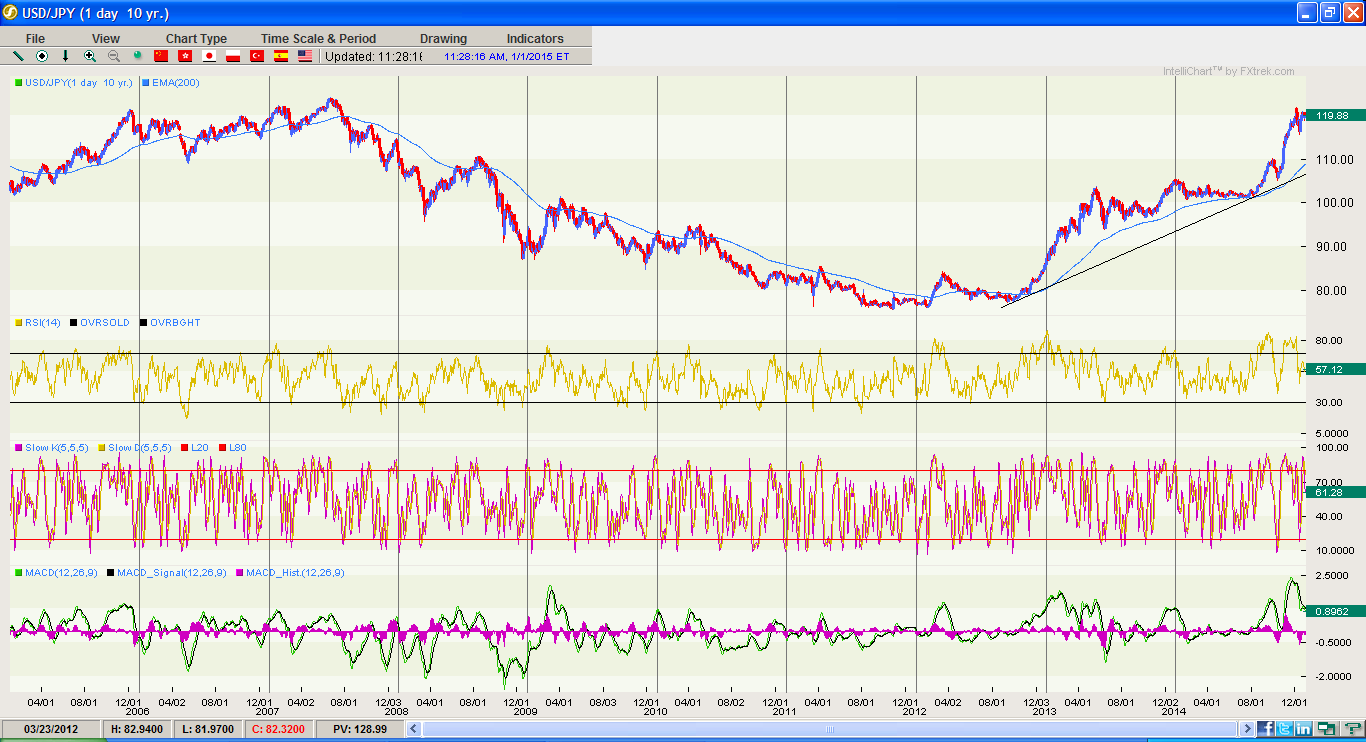Image resolution: width=1366 pixels, height=742 pixels.
Task: Toggle the RSI(14) legend marker
Action: click(x=18, y=323)
